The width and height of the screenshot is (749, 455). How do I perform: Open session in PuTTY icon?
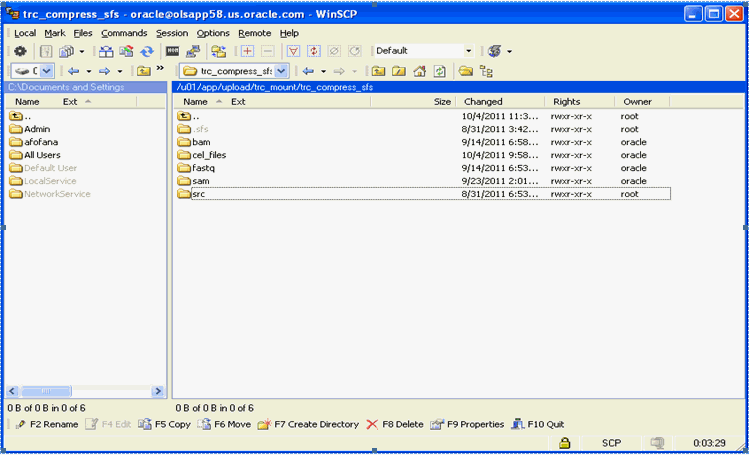click(x=193, y=51)
